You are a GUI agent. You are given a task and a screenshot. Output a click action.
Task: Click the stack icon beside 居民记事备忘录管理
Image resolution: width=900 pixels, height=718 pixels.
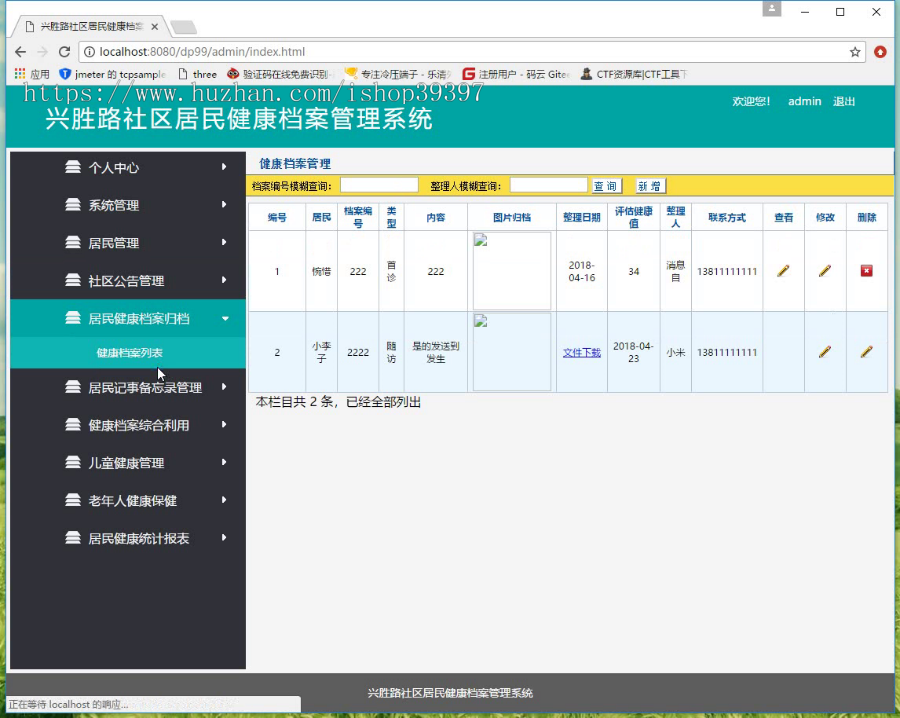tap(73, 387)
